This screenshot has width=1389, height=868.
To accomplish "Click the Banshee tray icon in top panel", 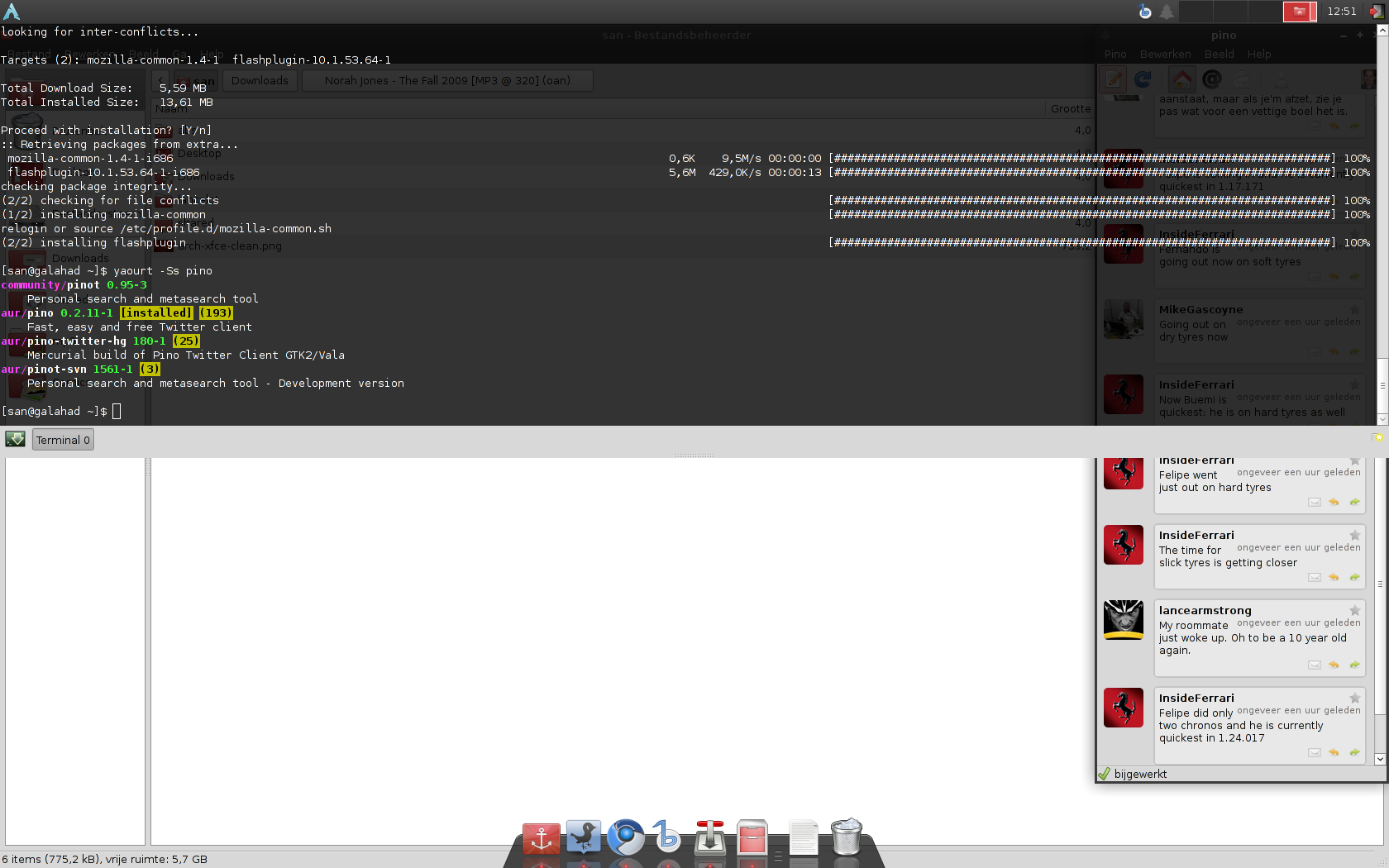I will 1145,12.
